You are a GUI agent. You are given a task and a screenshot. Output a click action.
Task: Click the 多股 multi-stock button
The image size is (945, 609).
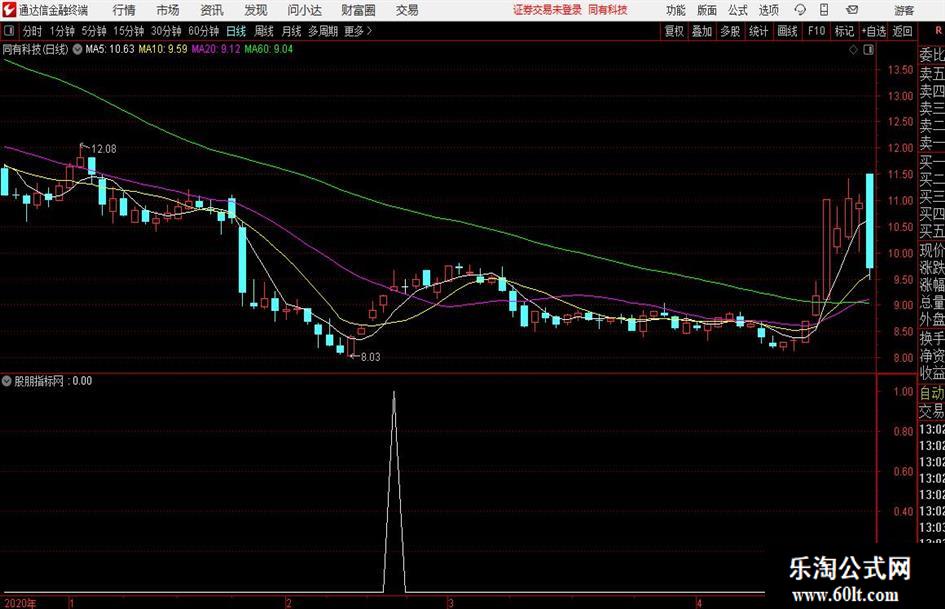point(730,31)
